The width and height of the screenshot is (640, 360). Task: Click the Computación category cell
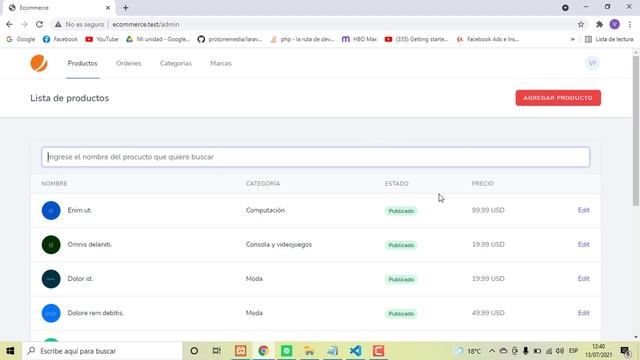point(265,210)
